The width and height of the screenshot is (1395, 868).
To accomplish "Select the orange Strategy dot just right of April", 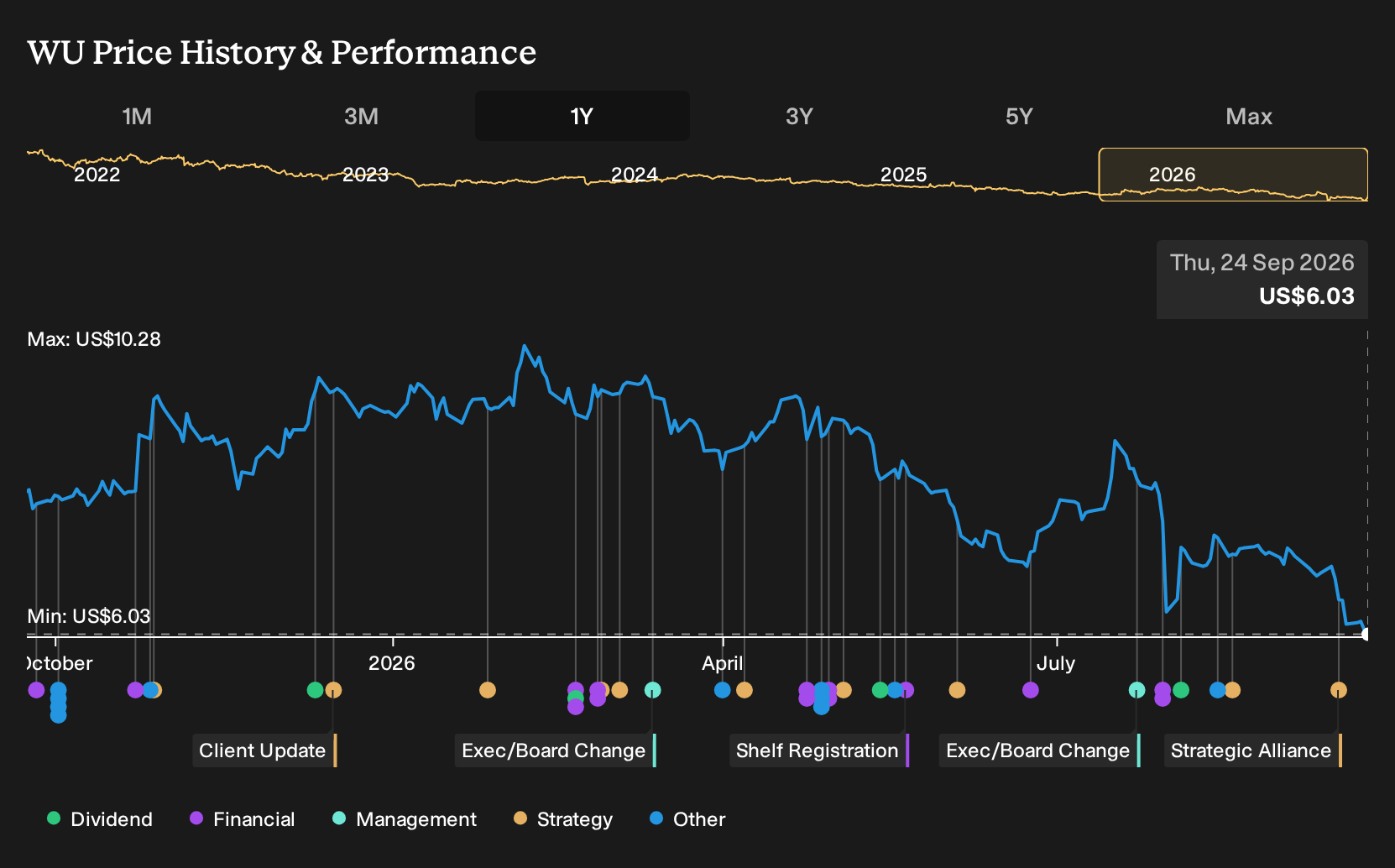I will coord(744,690).
